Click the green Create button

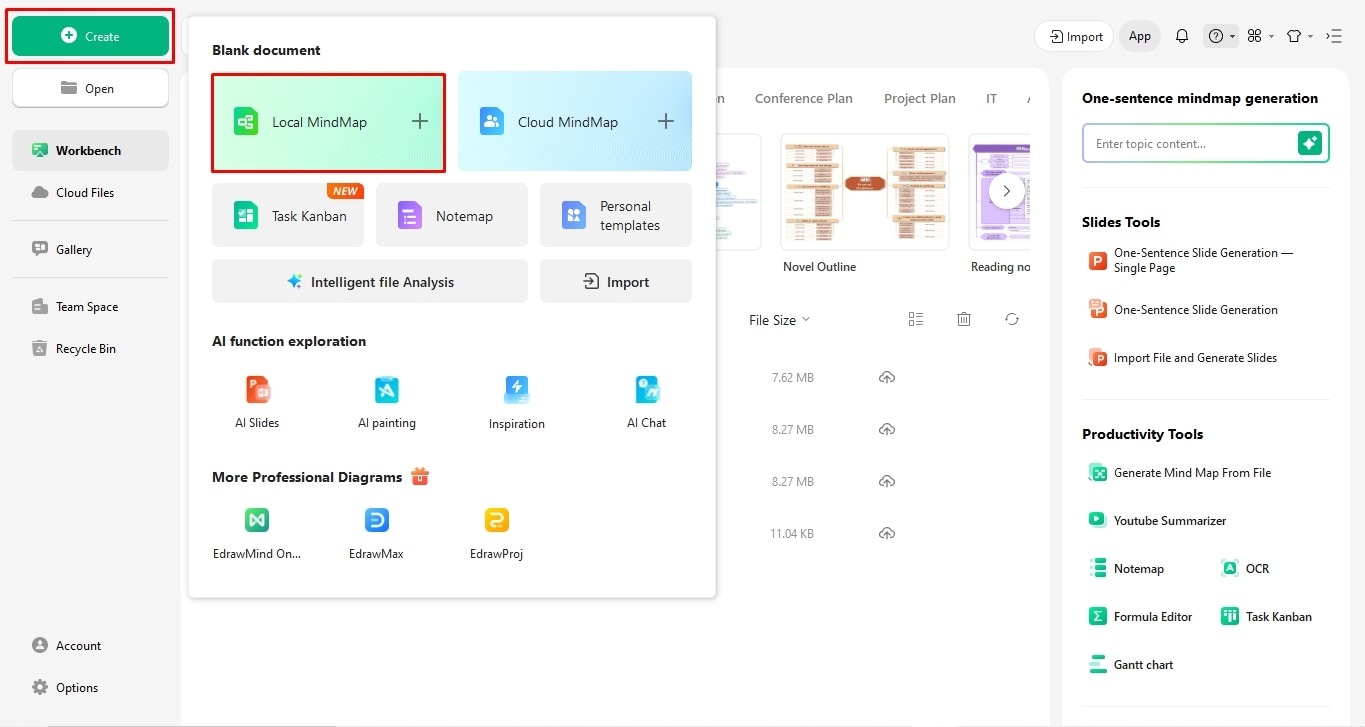pos(90,36)
